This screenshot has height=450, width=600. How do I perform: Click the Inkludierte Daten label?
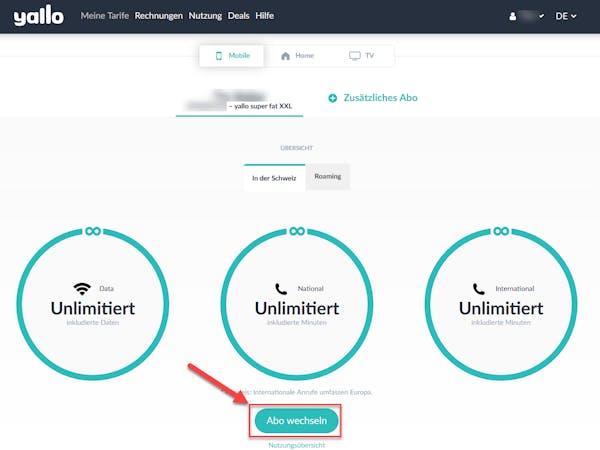click(93, 323)
